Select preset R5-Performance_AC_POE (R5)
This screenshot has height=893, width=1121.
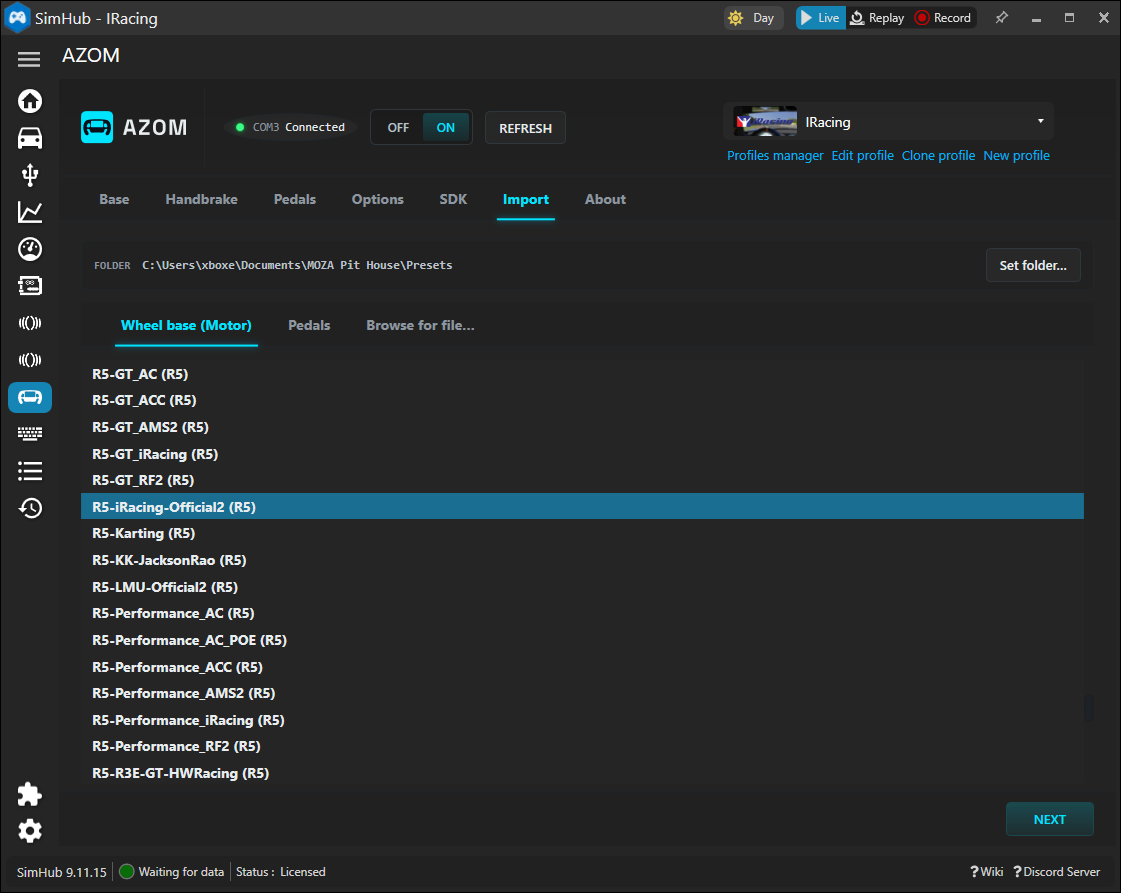582,640
